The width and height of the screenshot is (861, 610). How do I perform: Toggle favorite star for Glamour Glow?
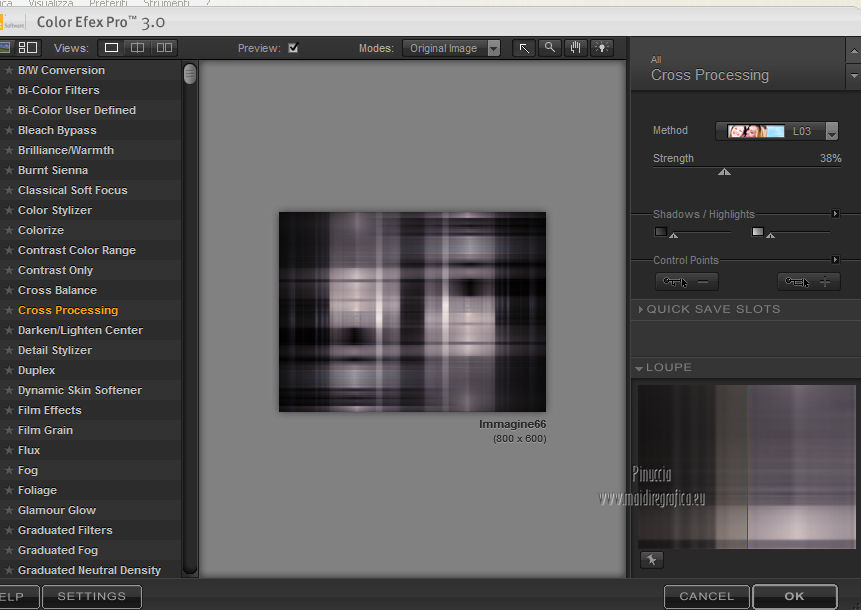point(8,511)
